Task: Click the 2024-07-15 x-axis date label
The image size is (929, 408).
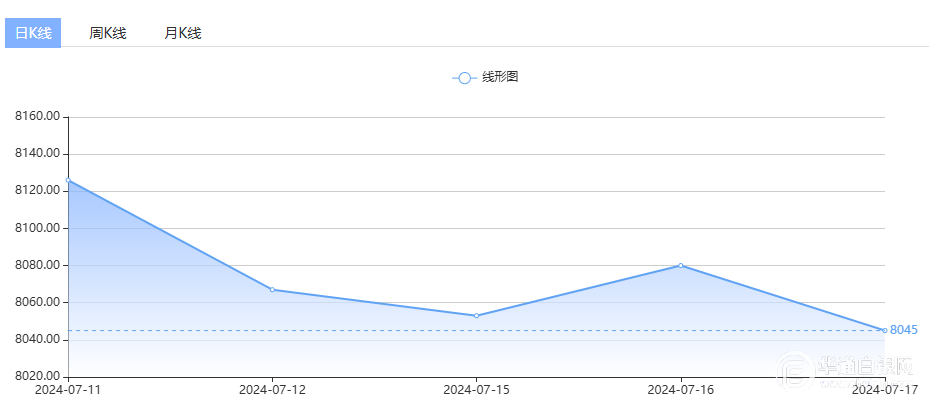Action: coord(476,390)
